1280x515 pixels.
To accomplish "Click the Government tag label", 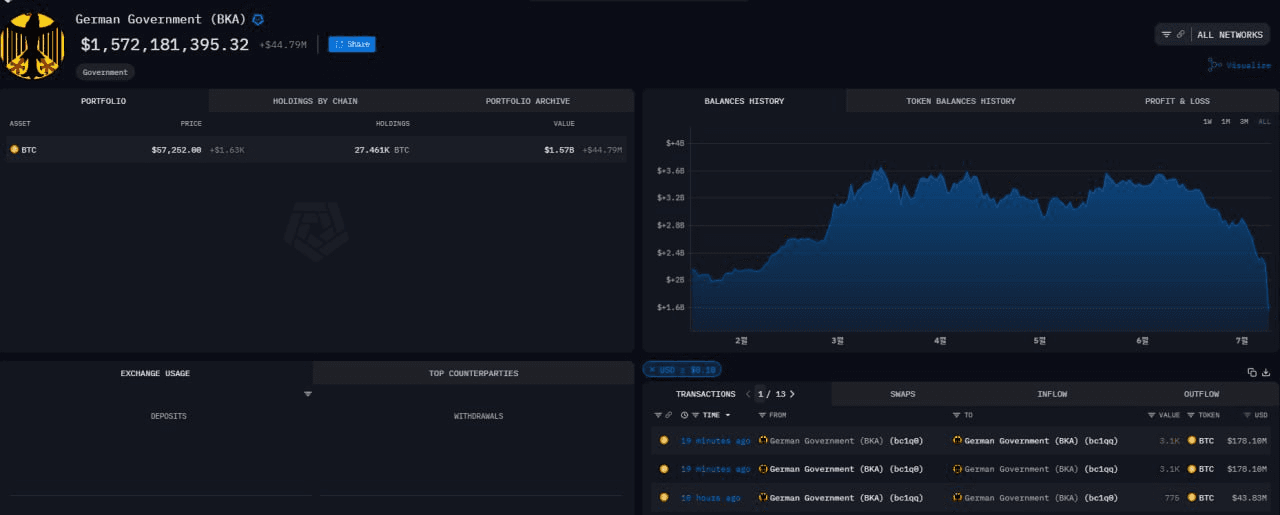I will (x=105, y=72).
